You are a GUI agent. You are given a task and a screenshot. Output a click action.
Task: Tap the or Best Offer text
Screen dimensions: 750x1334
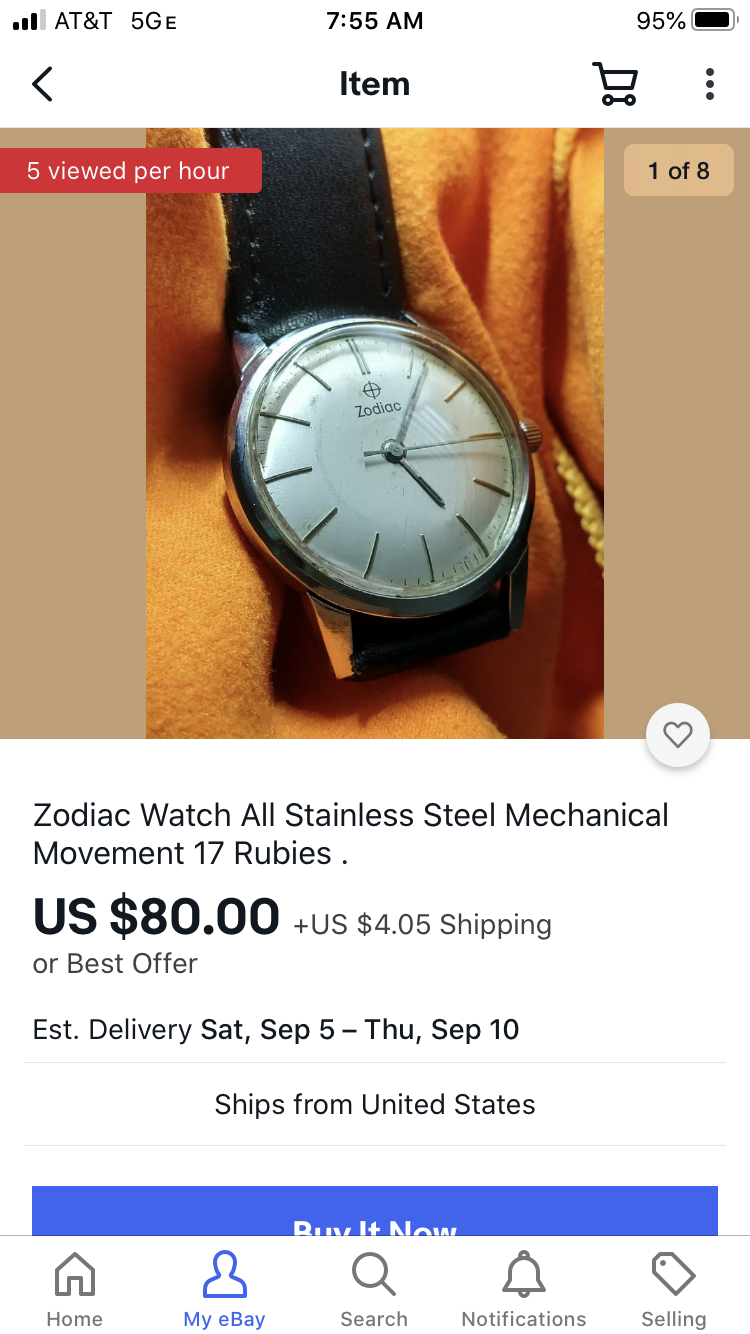[115, 963]
